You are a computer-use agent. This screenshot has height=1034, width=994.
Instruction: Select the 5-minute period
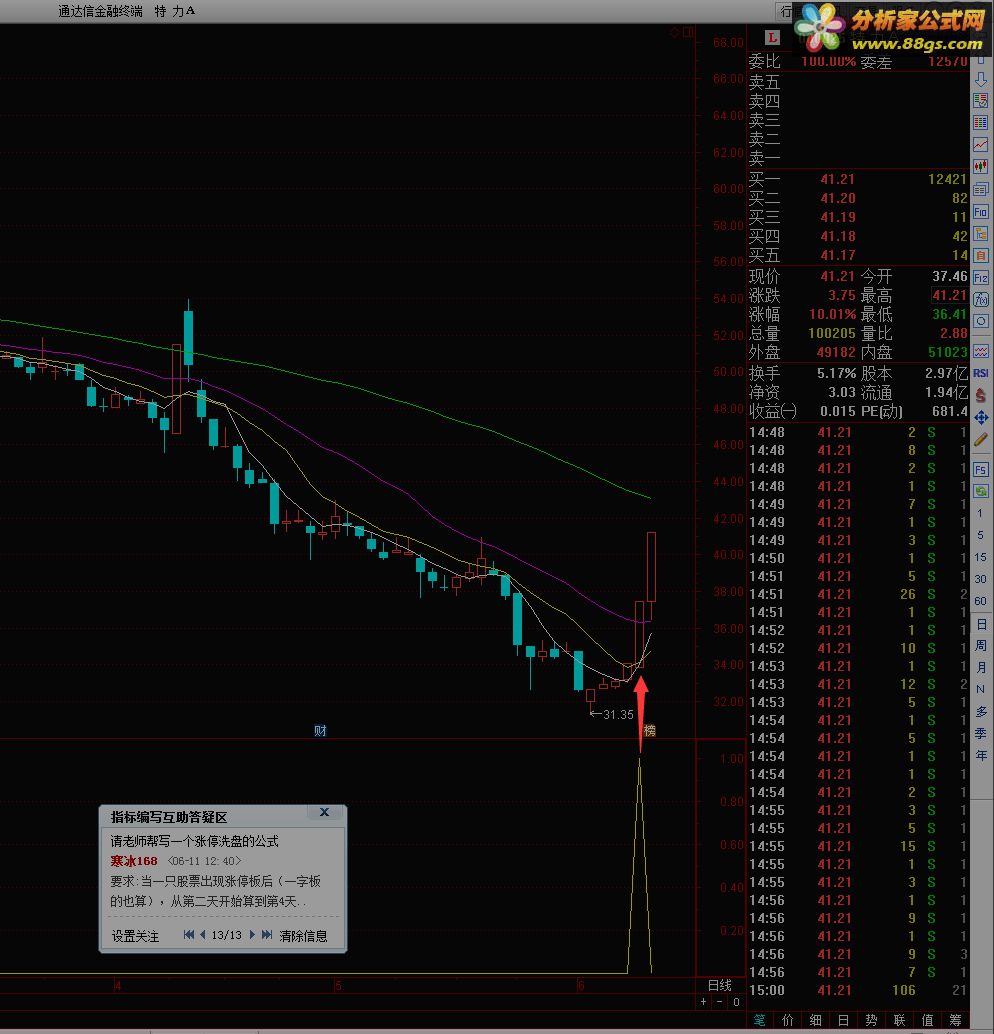[x=980, y=535]
